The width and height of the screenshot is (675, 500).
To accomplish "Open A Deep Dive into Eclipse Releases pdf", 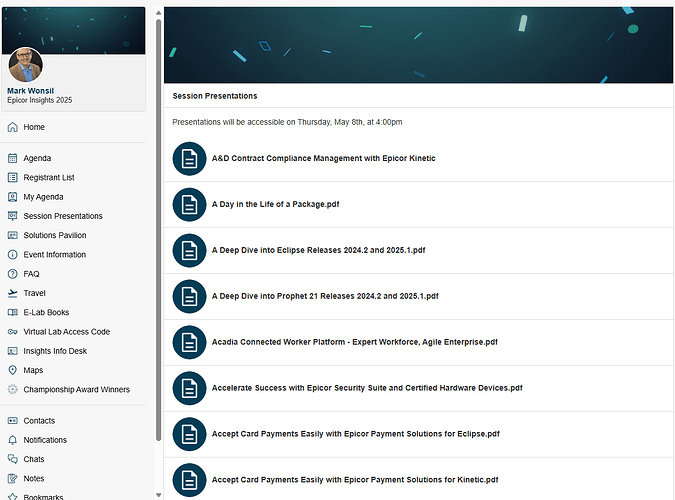I will pyautogui.click(x=319, y=250).
